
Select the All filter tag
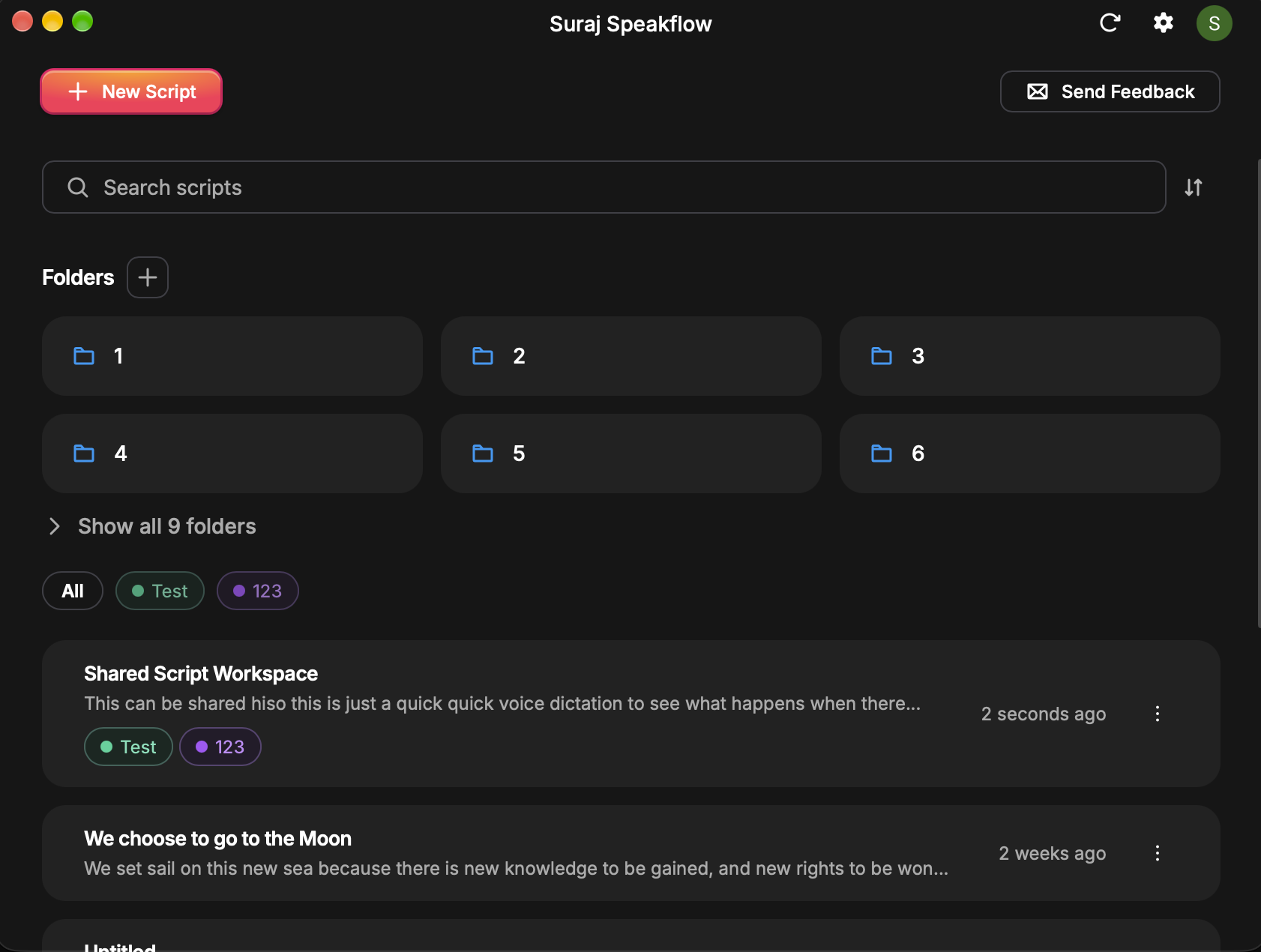[73, 591]
